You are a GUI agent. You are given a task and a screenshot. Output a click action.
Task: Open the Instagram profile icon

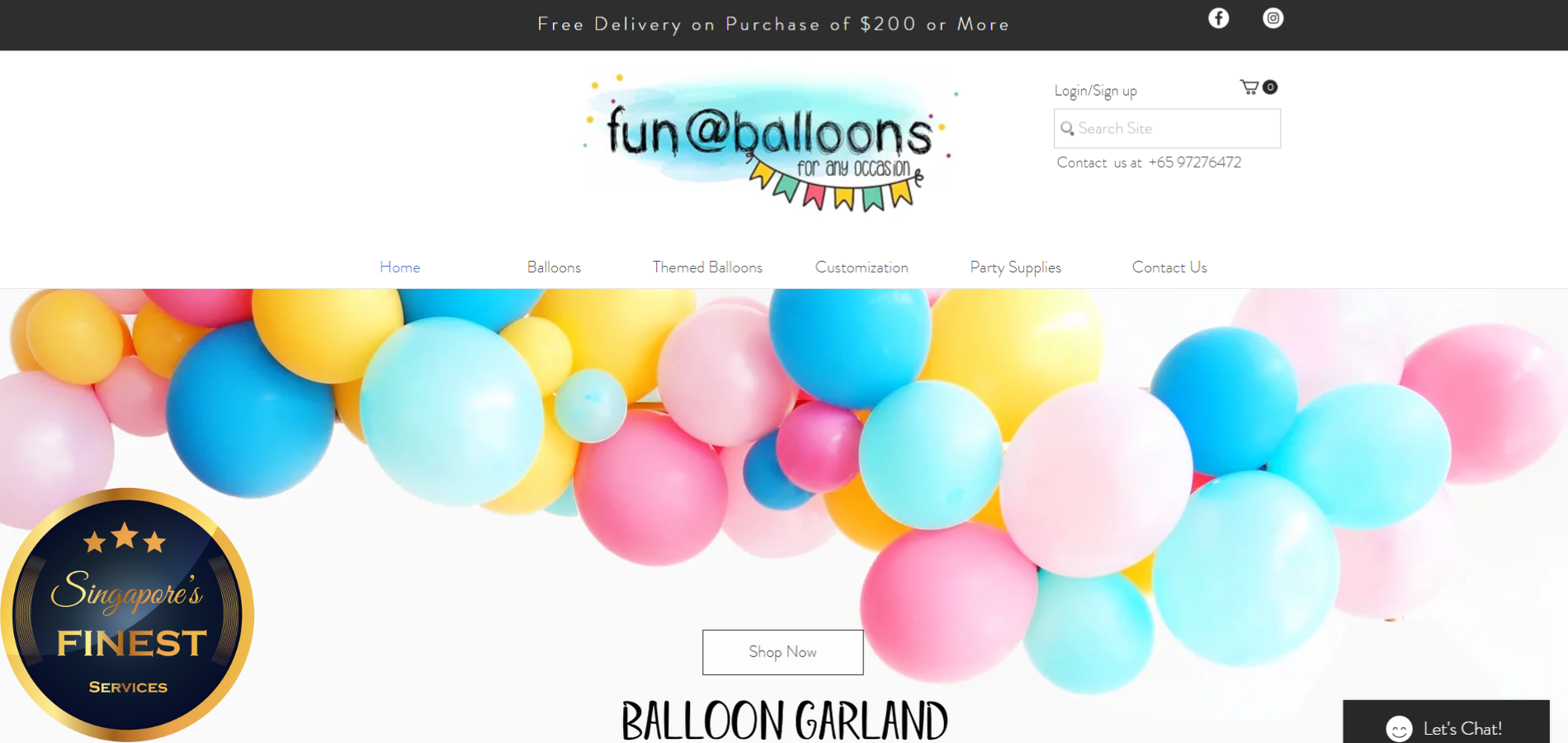[1273, 18]
